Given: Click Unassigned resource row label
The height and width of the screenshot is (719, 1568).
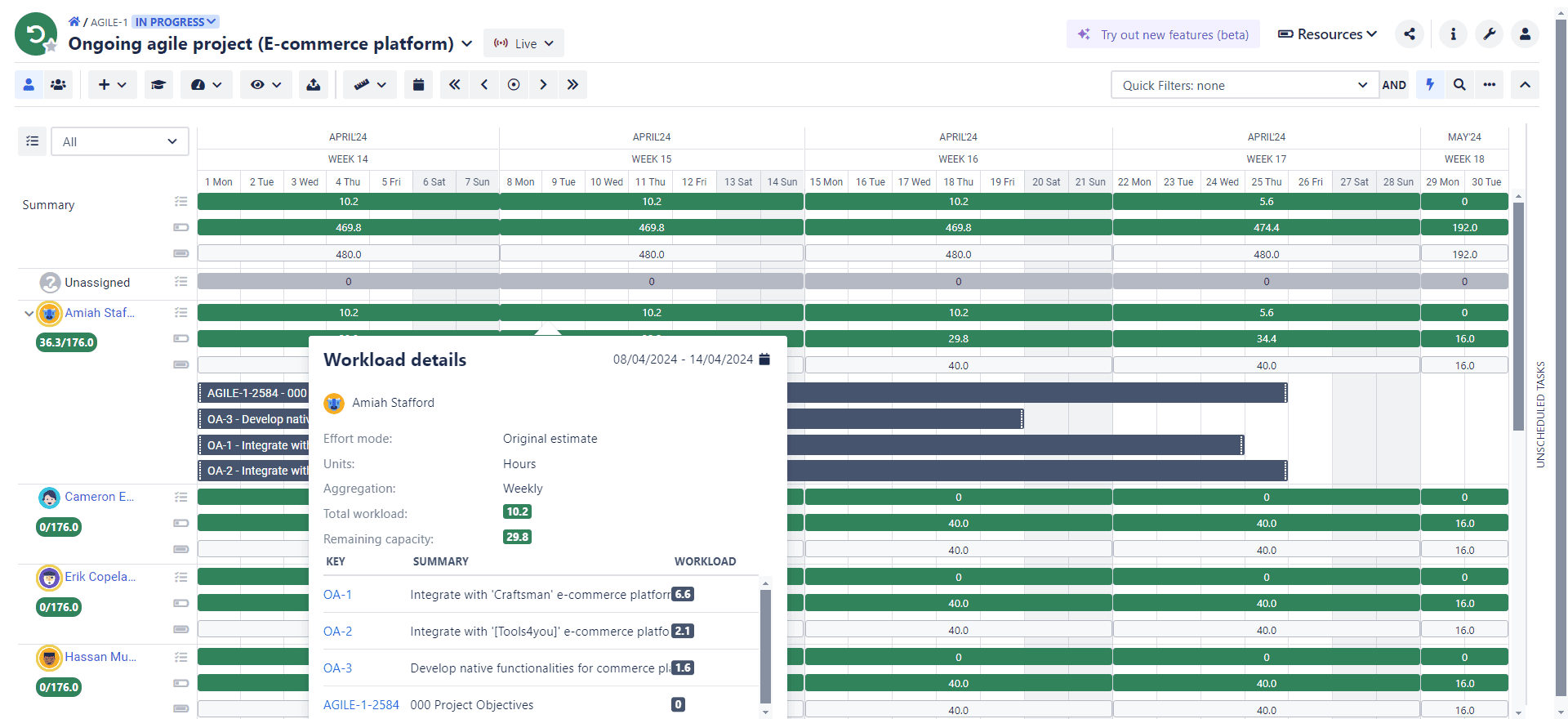Looking at the screenshot, I should point(97,283).
